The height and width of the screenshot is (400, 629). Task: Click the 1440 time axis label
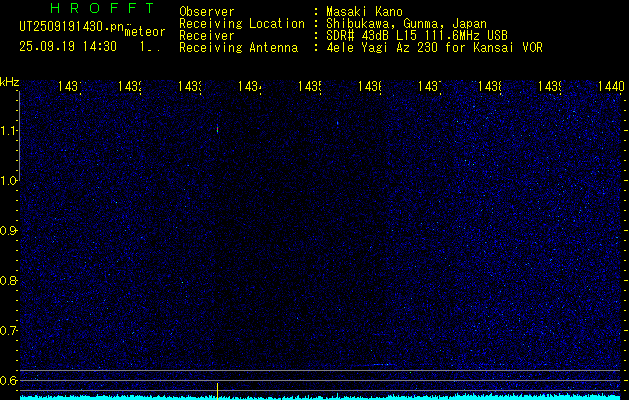click(x=611, y=86)
